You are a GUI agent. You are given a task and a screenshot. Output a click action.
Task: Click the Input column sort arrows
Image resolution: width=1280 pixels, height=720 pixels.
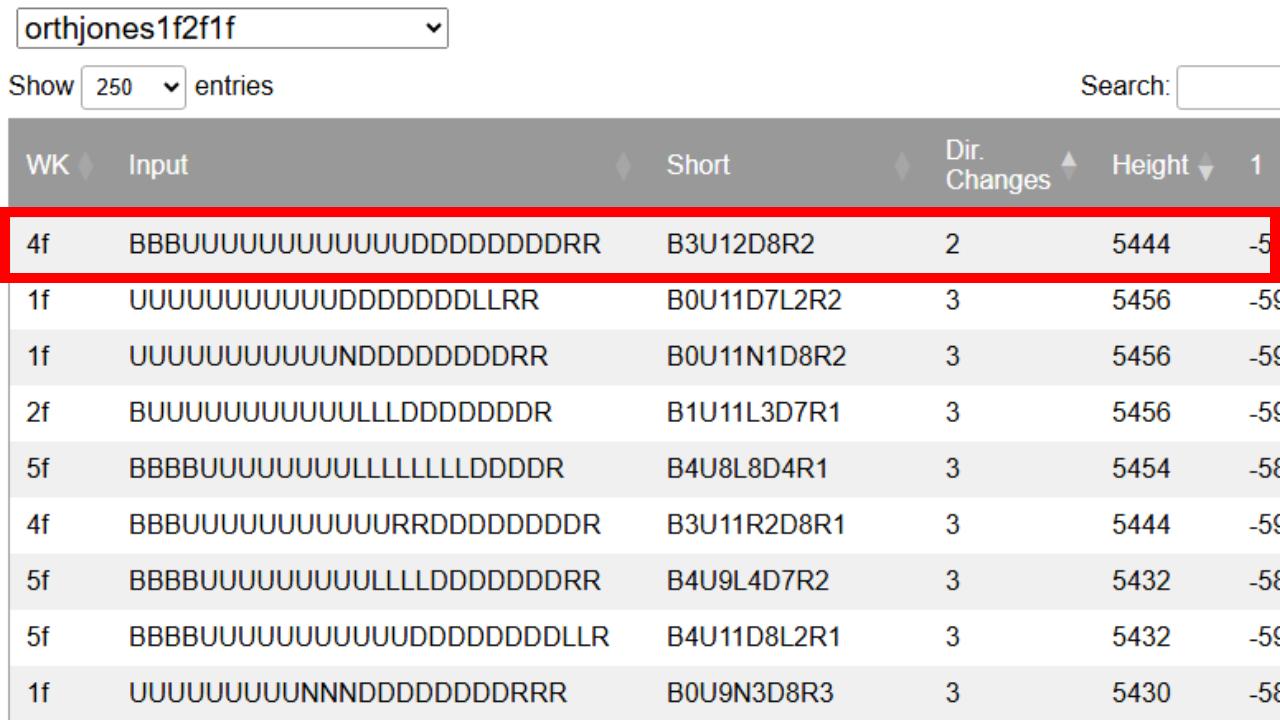[x=624, y=166]
